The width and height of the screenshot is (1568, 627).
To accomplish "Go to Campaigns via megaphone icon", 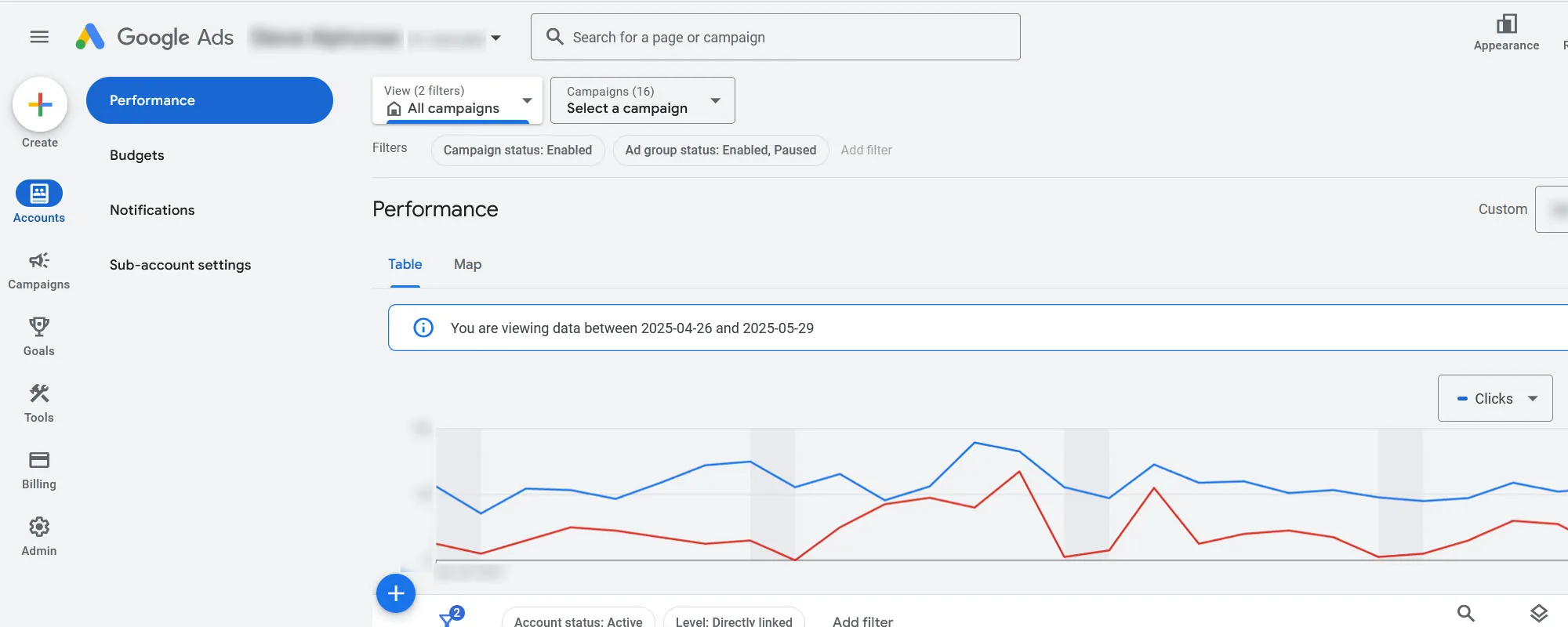I will 39,260.
